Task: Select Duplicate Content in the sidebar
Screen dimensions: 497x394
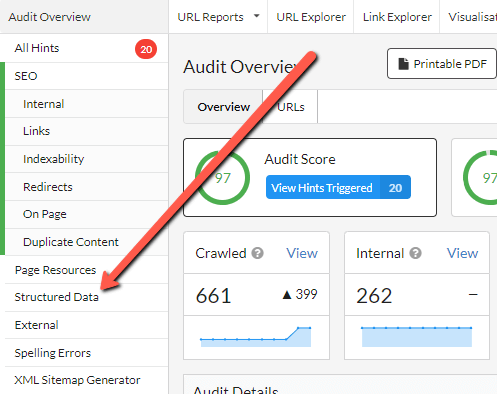Action: pyautogui.click(x=71, y=242)
